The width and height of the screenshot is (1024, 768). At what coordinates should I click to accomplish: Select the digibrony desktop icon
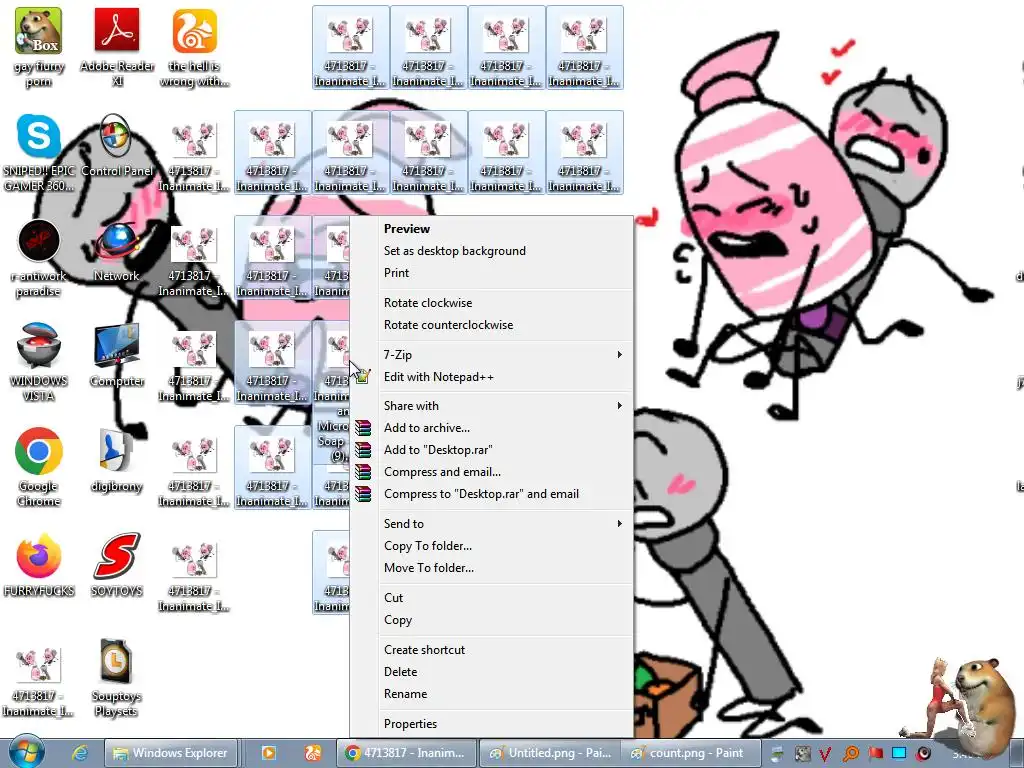117,460
